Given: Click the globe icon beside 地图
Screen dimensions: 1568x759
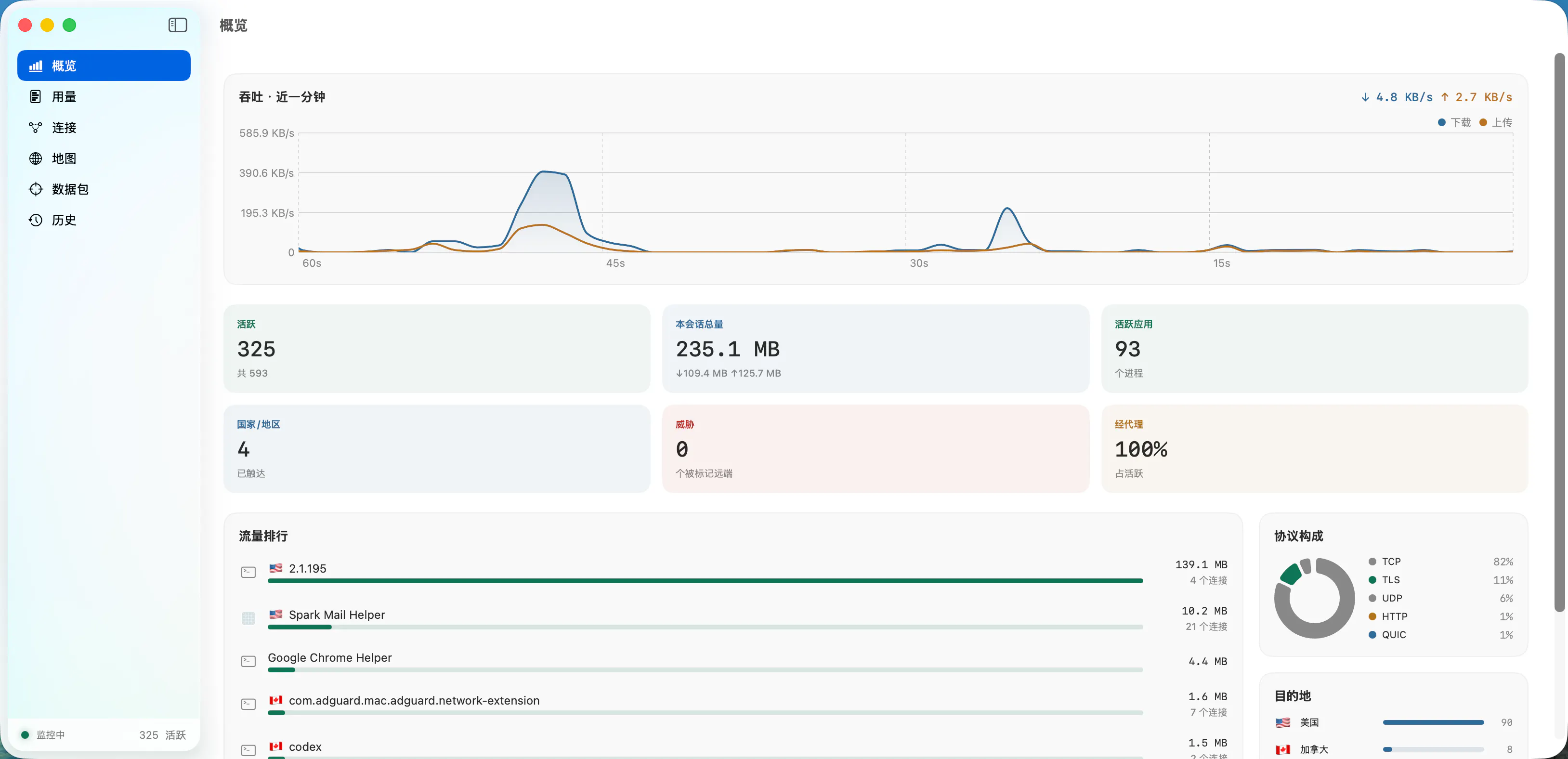Looking at the screenshot, I should tap(36, 158).
